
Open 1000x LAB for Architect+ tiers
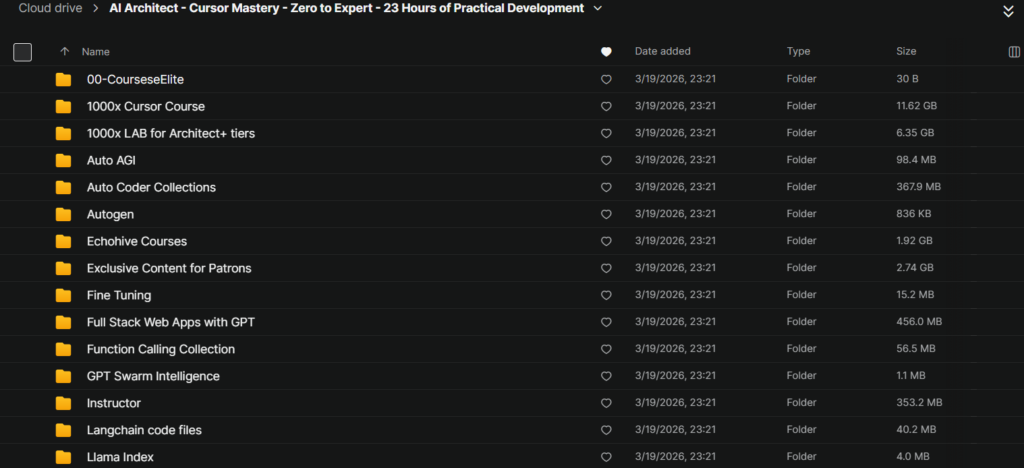tap(171, 133)
